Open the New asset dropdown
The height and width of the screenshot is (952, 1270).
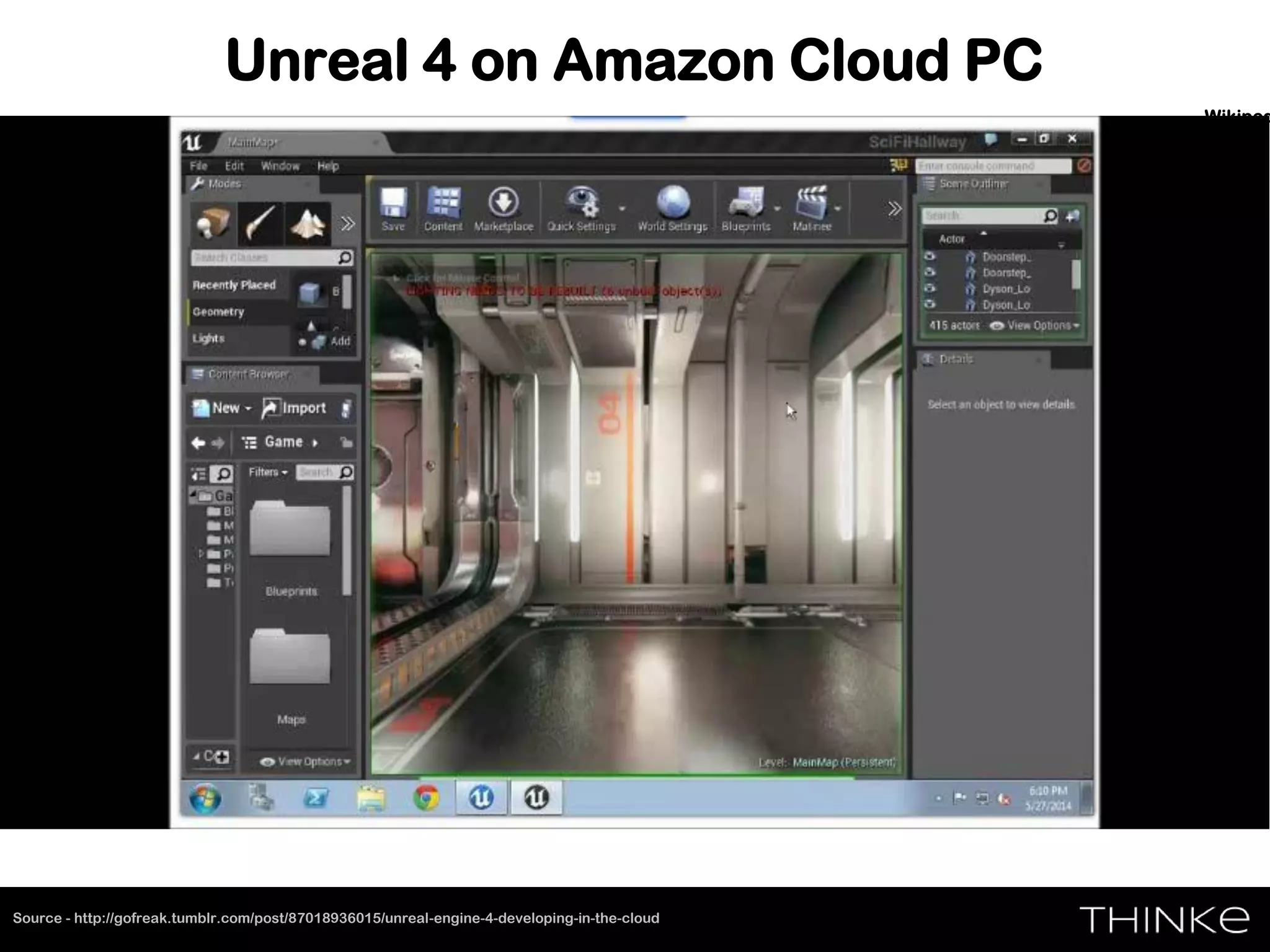tap(222, 408)
